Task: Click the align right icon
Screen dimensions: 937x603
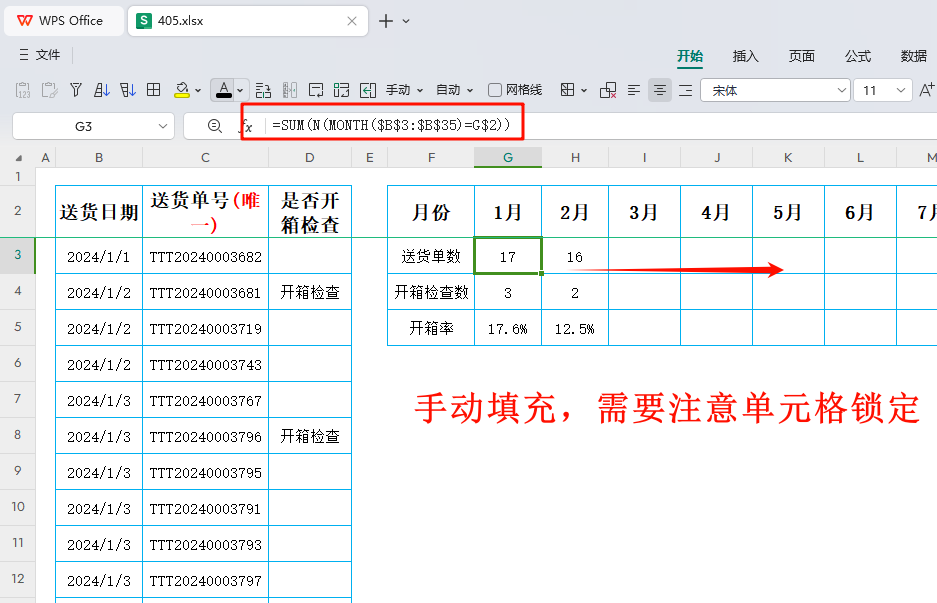Action: (x=686, y=90)
